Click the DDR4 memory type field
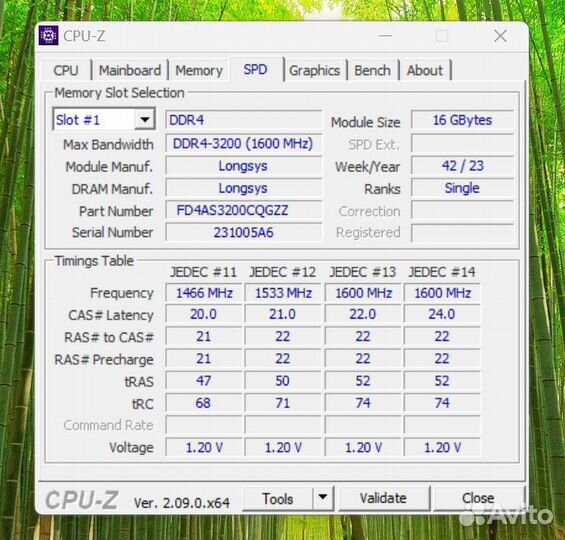565x540 pixels. [x=244, y=120]
